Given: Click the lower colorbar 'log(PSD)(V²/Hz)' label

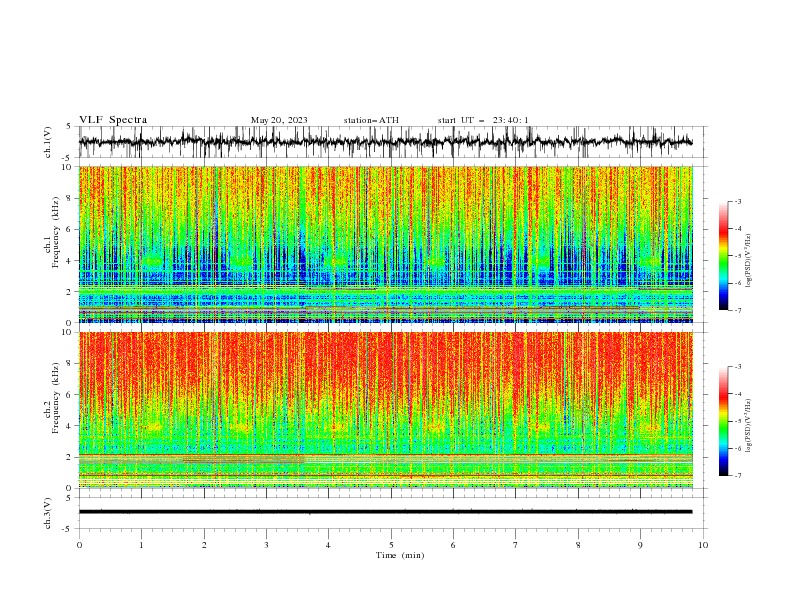Looking at the screenshot, I should [748, 426].
